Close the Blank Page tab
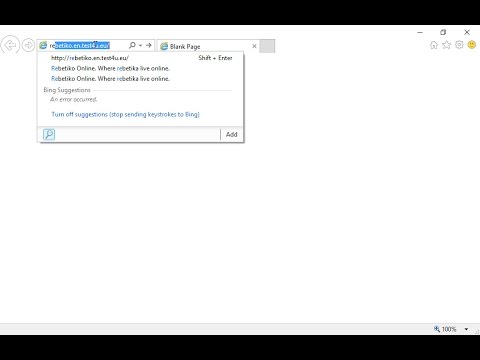The image size is (480, 360). coord(254,46)
